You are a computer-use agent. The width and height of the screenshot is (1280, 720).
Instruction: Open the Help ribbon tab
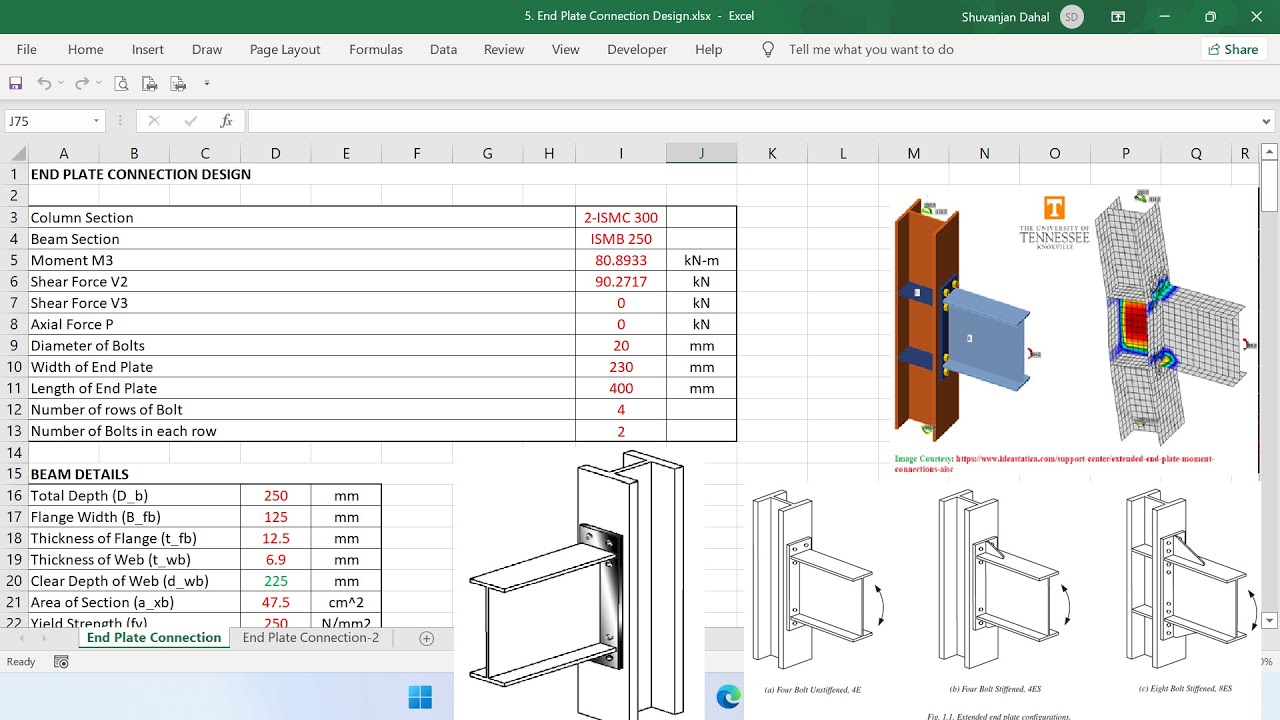coord(708,49)
